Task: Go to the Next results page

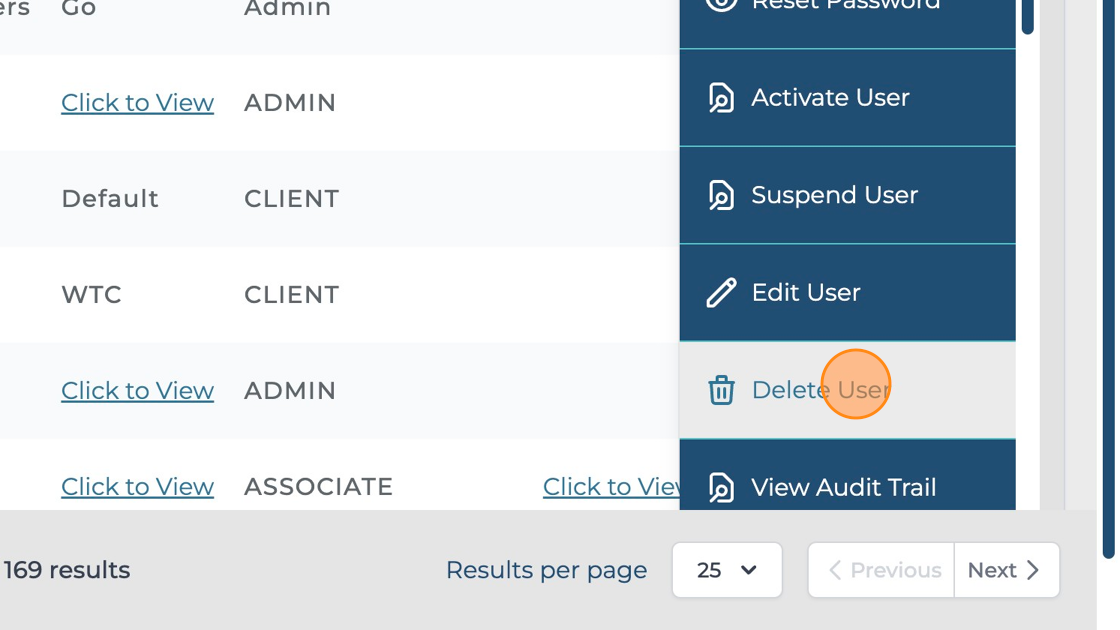Action: click(x=1006, y=570)
